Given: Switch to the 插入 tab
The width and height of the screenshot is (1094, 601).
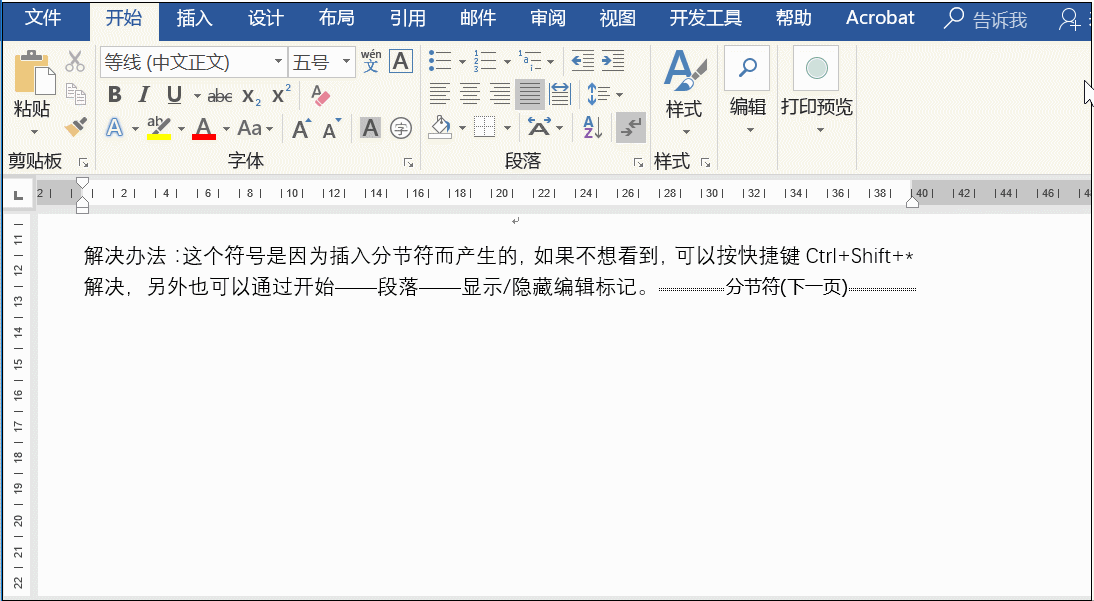Looking at the screenshot, I should point(195,19).
